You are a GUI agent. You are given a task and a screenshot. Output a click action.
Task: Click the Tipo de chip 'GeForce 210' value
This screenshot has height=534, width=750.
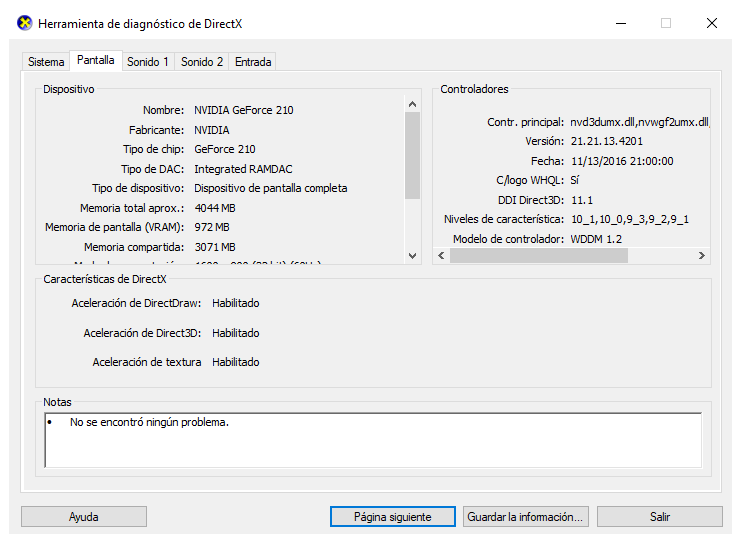pyautogui.click(x=224, y=149)
